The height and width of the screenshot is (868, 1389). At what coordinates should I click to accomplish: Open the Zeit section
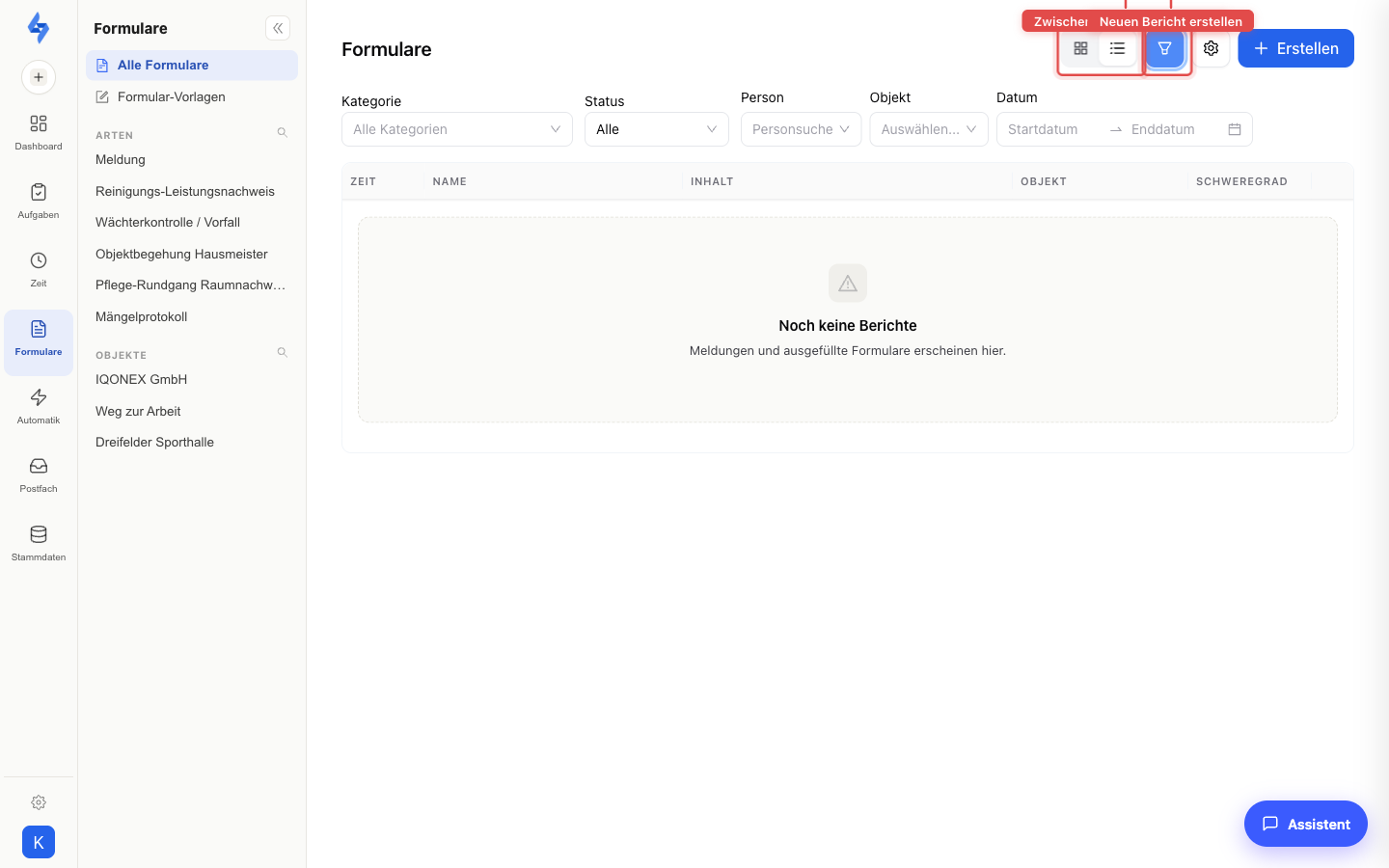(39, 270)
